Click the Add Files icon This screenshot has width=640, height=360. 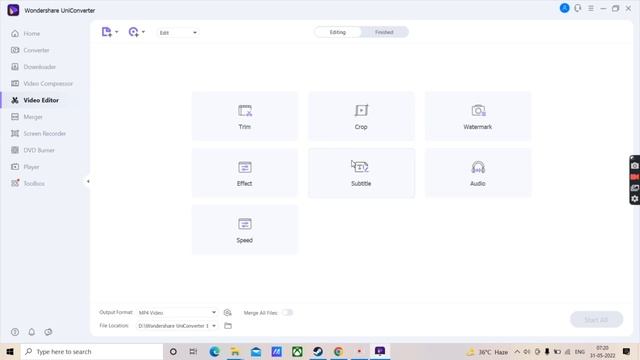pyautogui.click(x=107, y=32)
